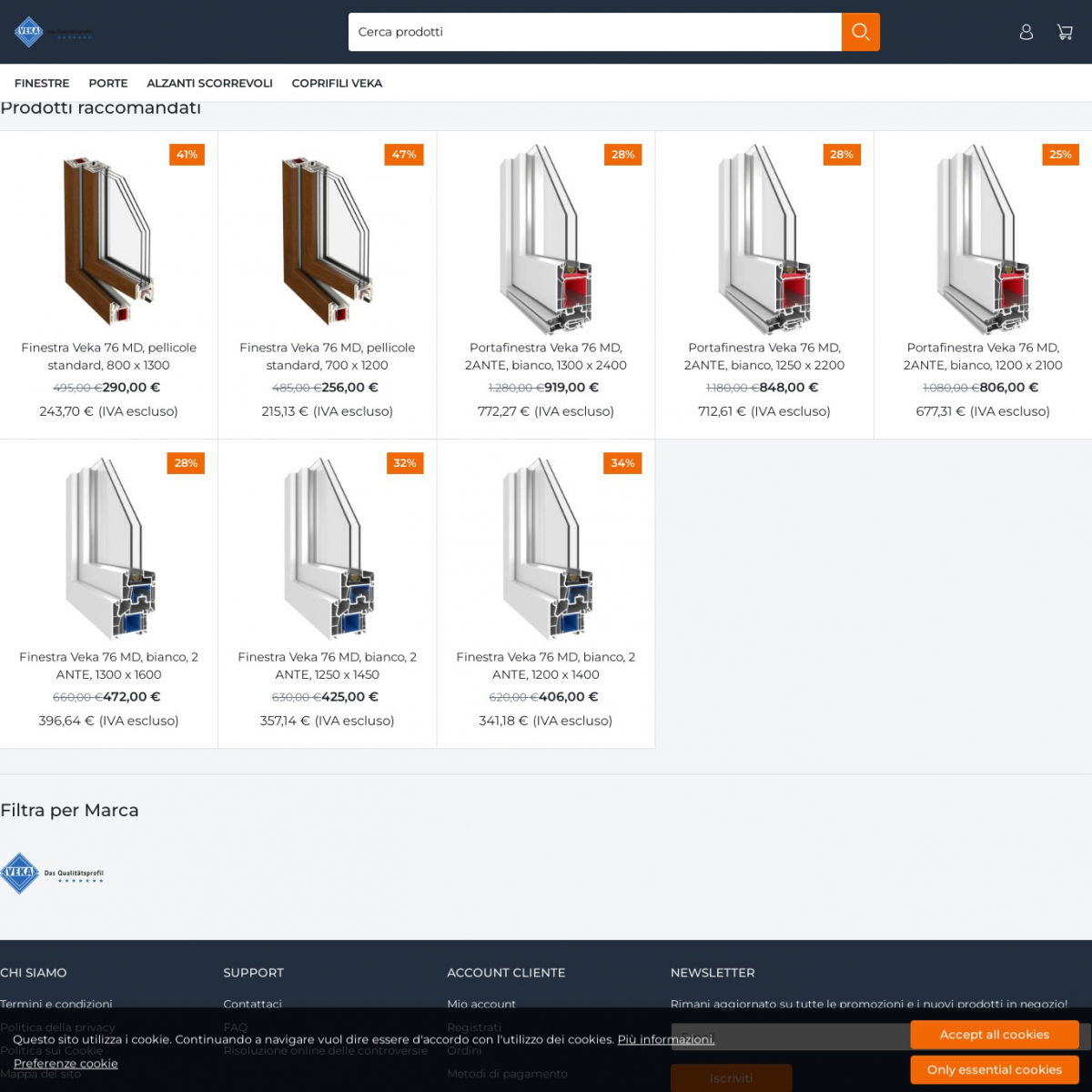This screenshot has height=1092, width=1092.
Task: Click the price 806,00 €
Action: pyautogui.click(x=1009, y=388)
